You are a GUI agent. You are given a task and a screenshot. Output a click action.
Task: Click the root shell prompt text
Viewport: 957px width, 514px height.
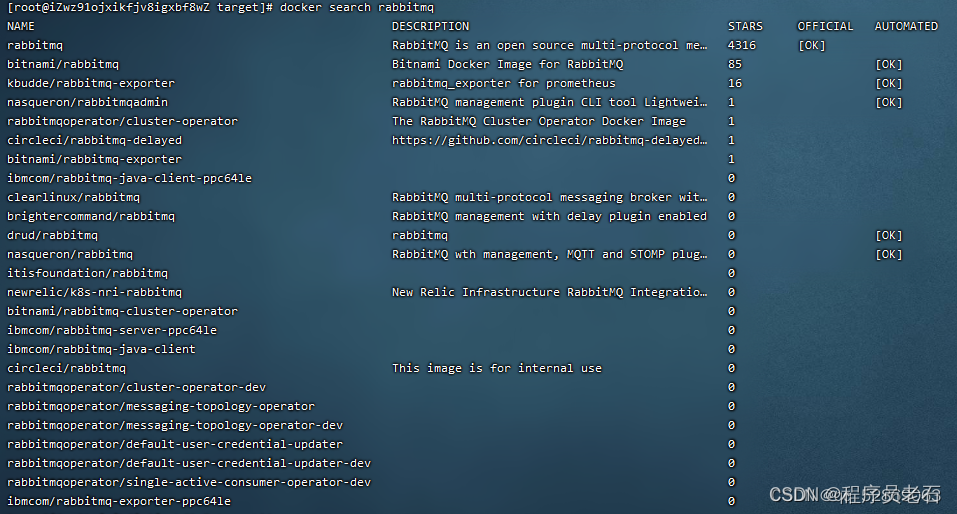140,7
